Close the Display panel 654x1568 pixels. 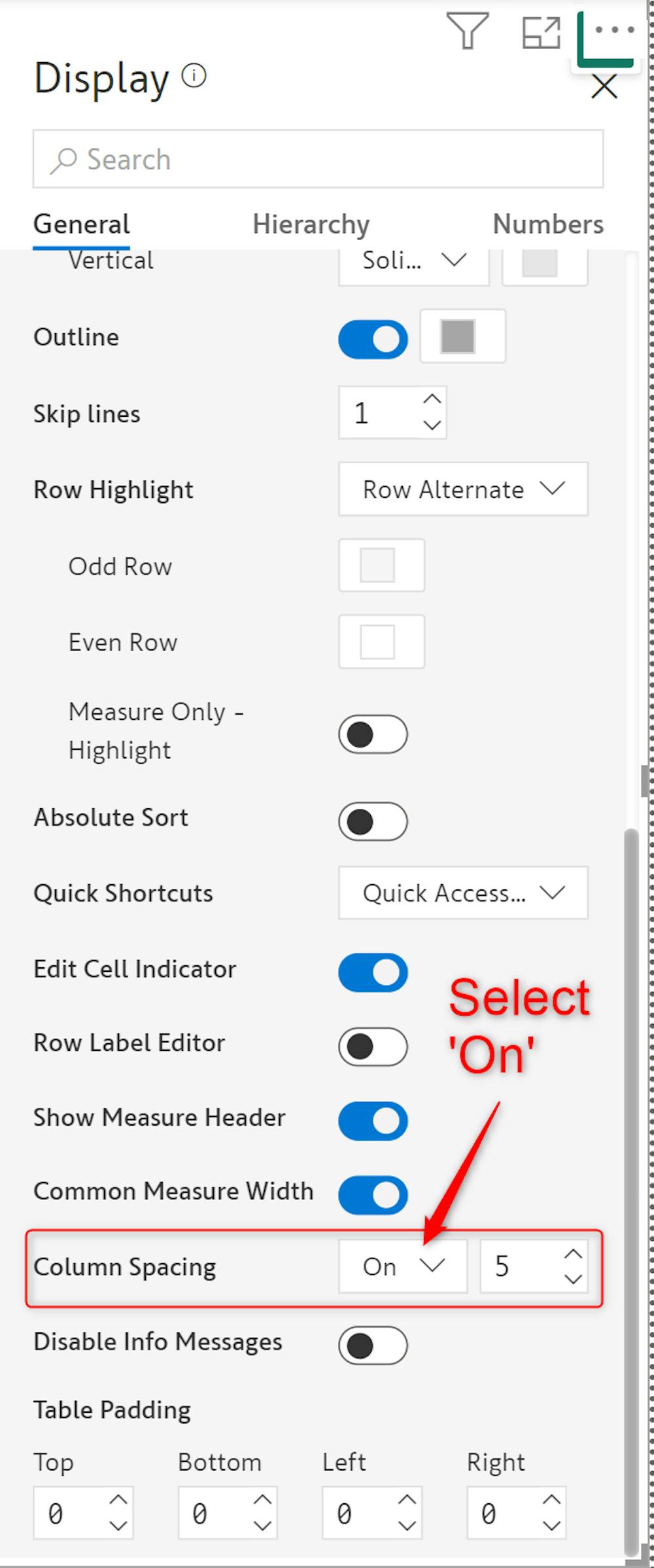click(x=604, y=86)
